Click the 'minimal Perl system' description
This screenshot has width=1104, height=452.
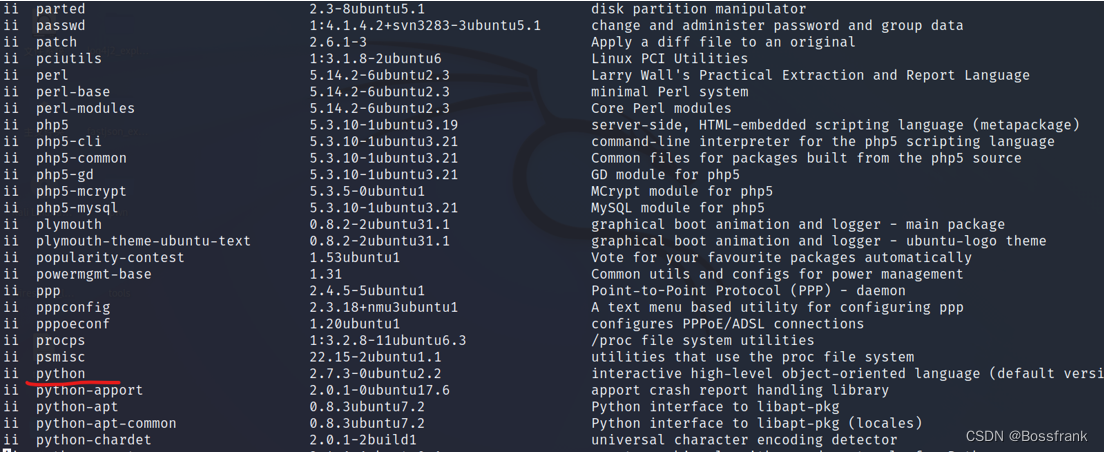(670, 92)
